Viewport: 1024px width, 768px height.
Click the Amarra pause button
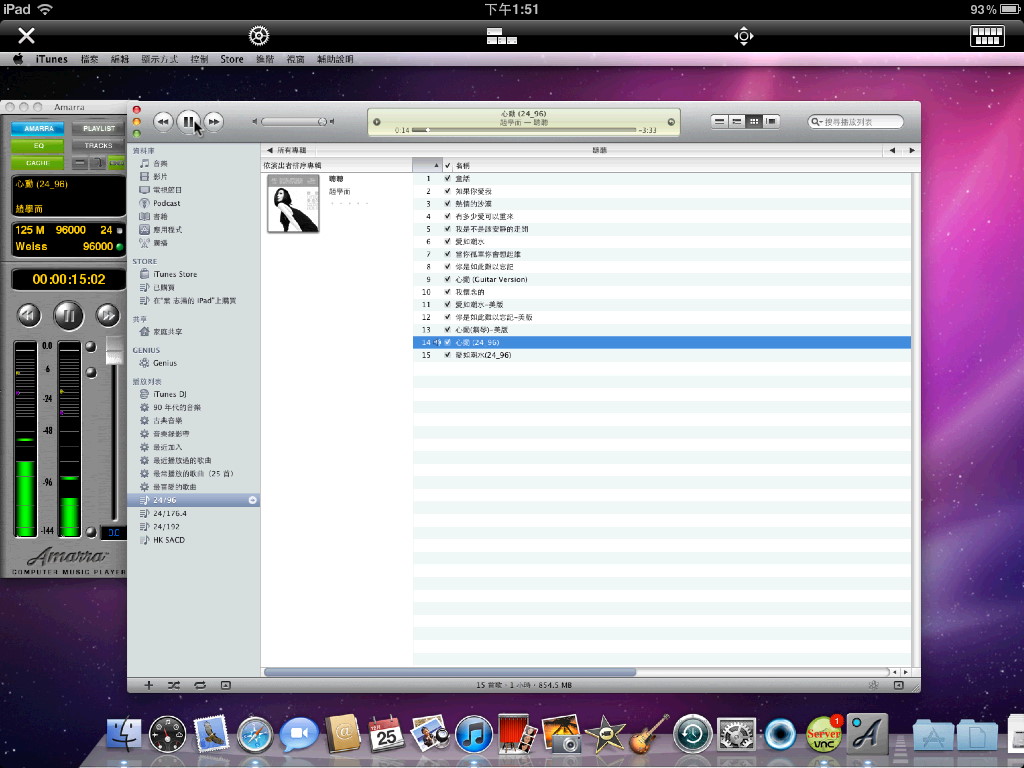click(x=68, y=316)
